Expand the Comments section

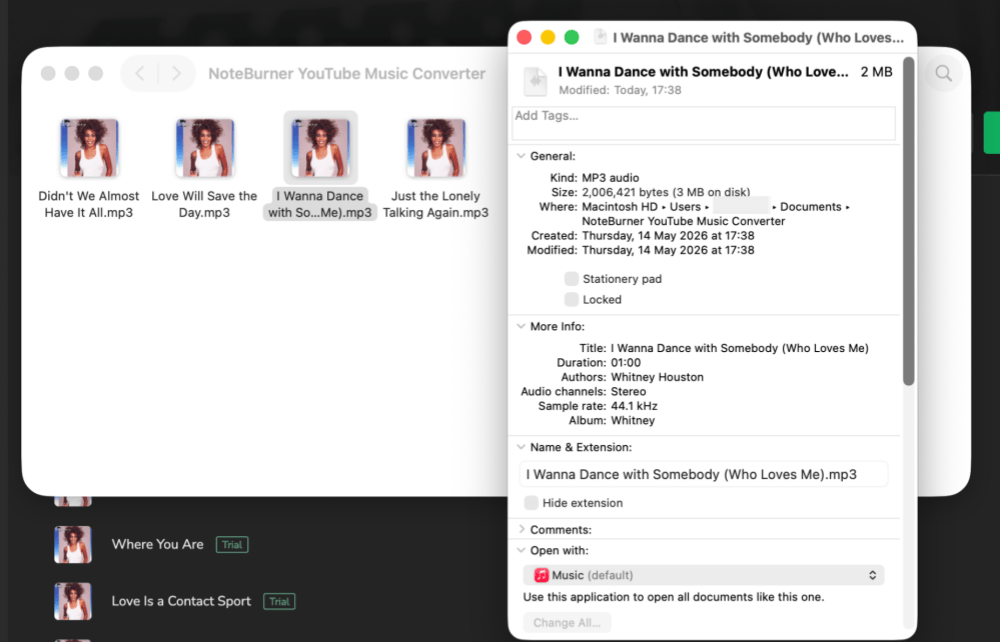[521, 529]
